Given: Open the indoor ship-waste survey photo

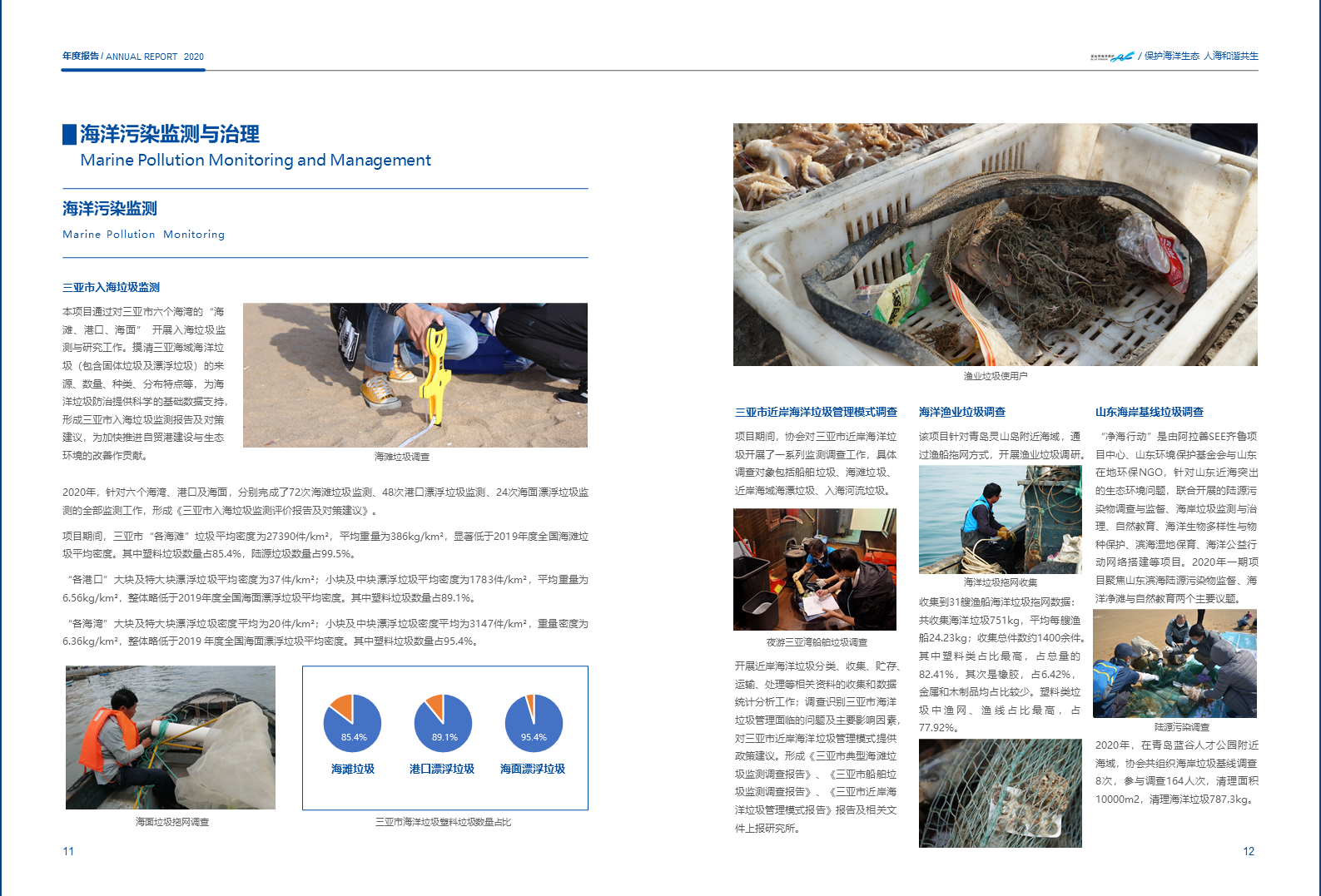Looking at the screenshot, I should (x=815, y=570).
